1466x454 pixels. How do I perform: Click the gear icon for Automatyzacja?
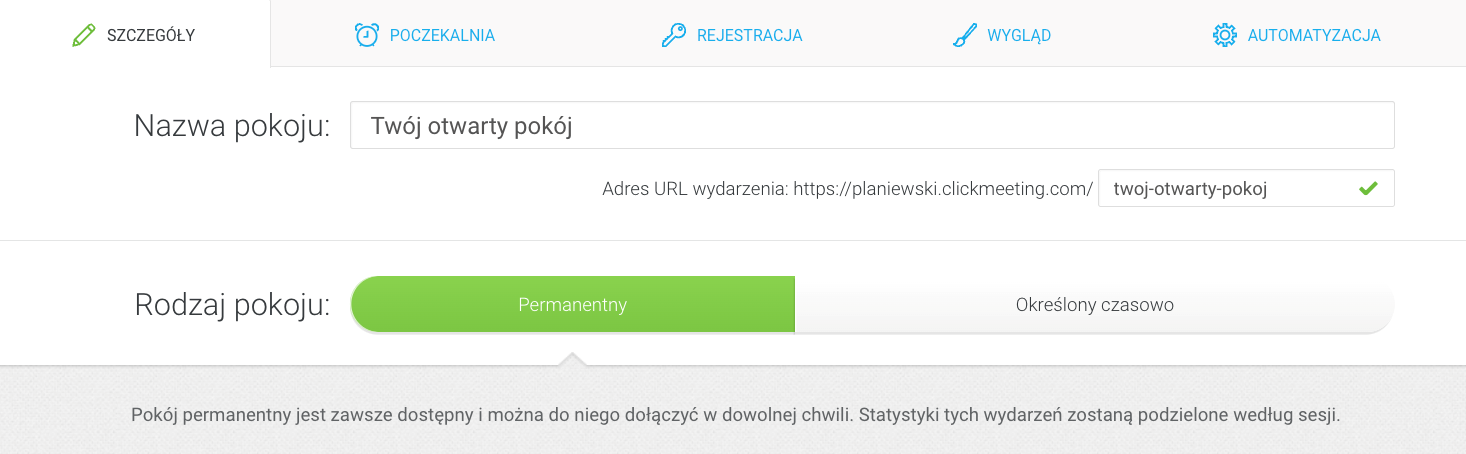[1224, 36]
